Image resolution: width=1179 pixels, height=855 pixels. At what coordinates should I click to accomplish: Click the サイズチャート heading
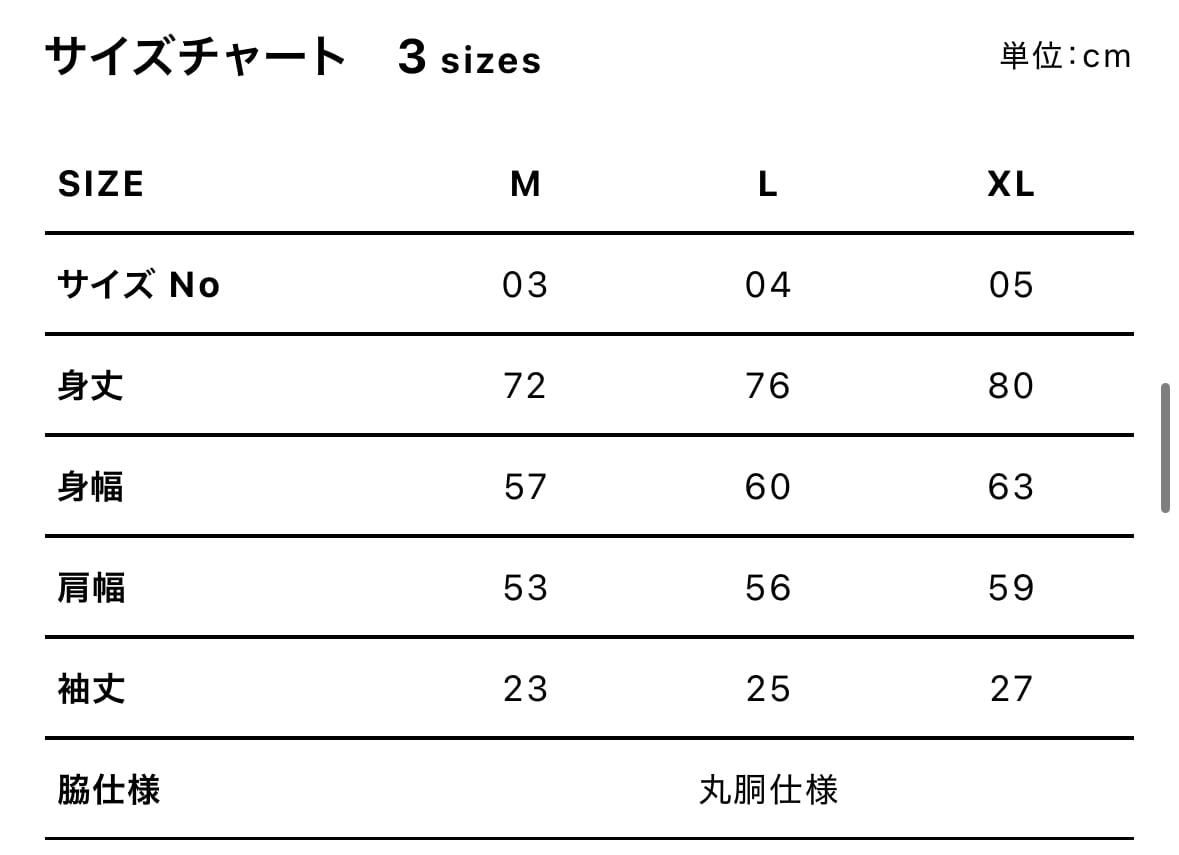[x=196, y=57]
